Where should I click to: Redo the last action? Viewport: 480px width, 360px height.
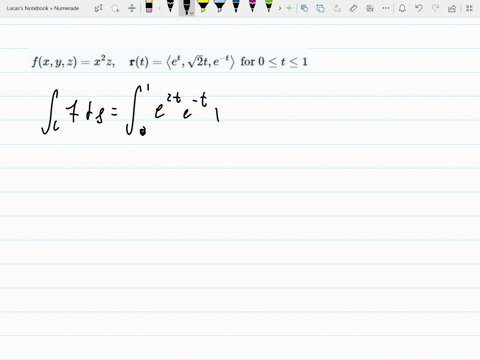[435, 8]
